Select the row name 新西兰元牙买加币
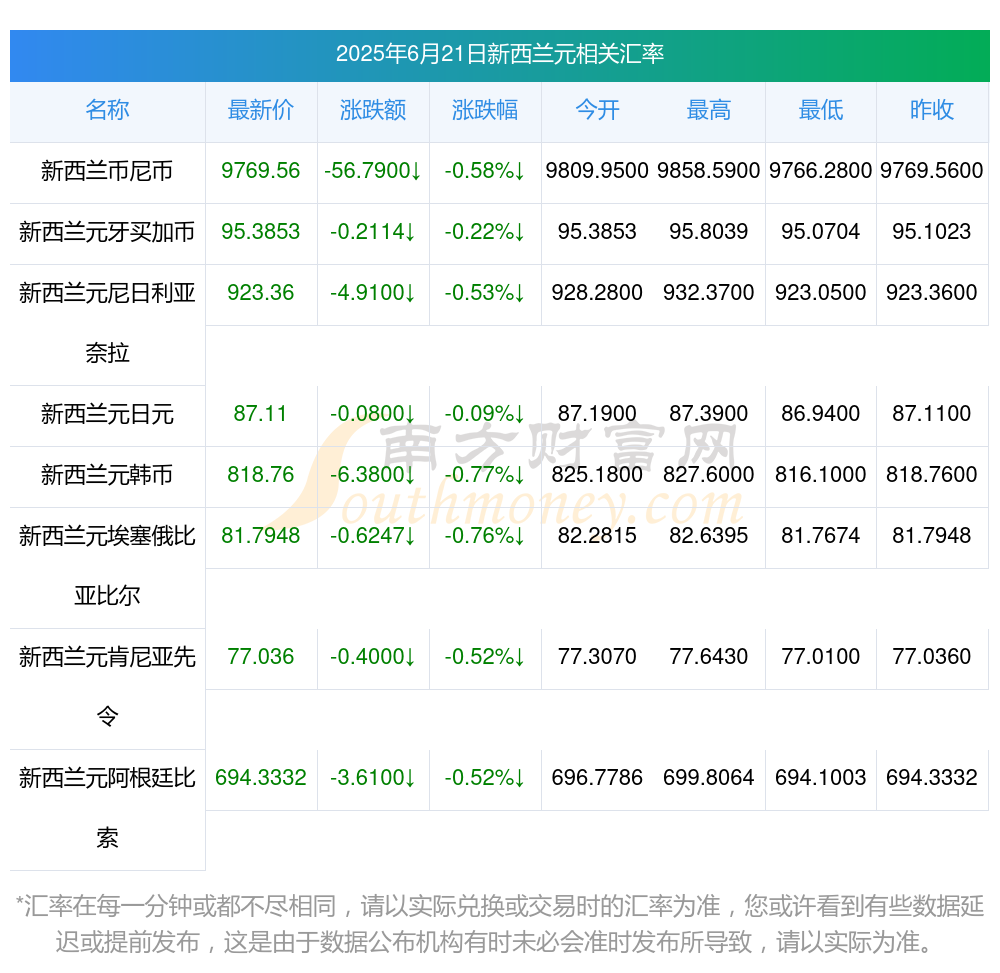Image resolution: width=1000 pixels, height=973 pixels. pyautogui.click(x=107, y=232)
